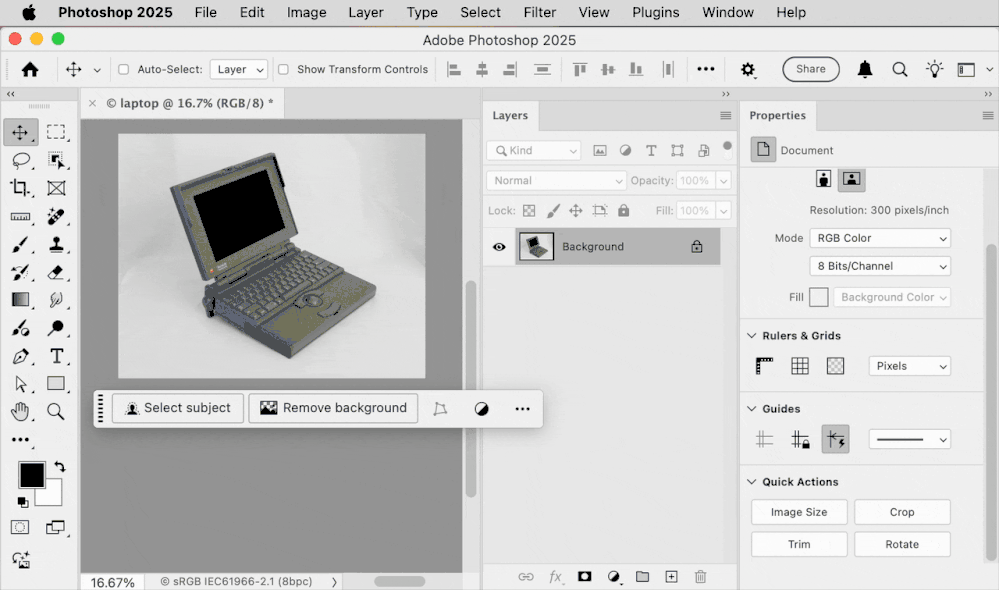Screen dimensions: 999x590
Task: Click the delete layer trash icon
Action: pyautogui.click(x=700, y=577)
